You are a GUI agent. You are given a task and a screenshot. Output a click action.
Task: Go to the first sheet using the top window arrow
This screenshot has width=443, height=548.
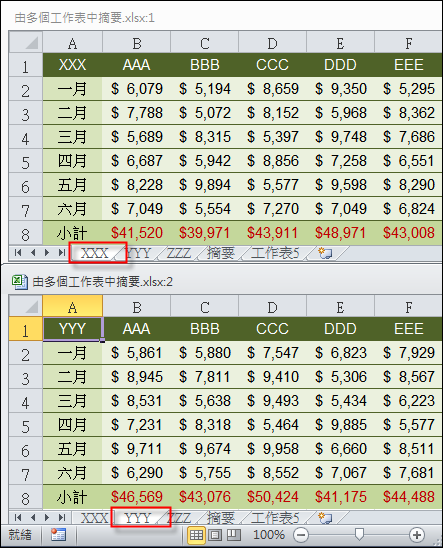[x=18, y=252]
